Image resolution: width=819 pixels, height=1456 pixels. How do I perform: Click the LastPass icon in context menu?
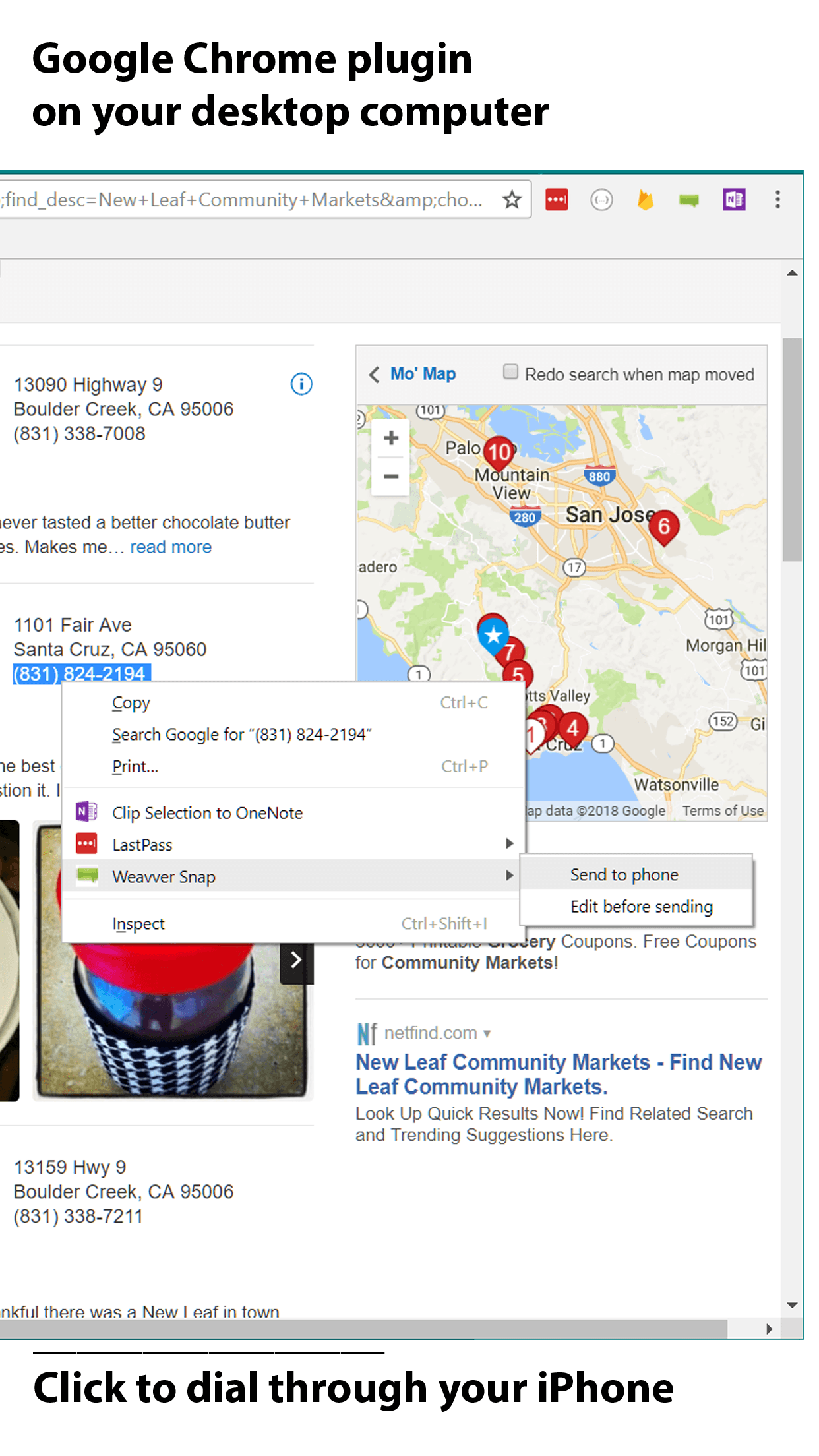[86, 843]
